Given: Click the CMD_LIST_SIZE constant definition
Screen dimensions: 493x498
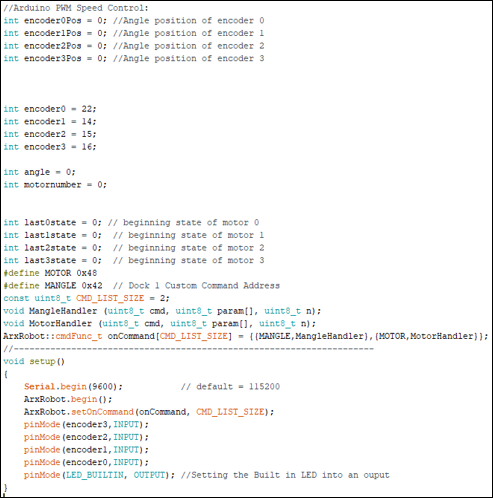Looking at the screenshot, I should pos(86,298).
